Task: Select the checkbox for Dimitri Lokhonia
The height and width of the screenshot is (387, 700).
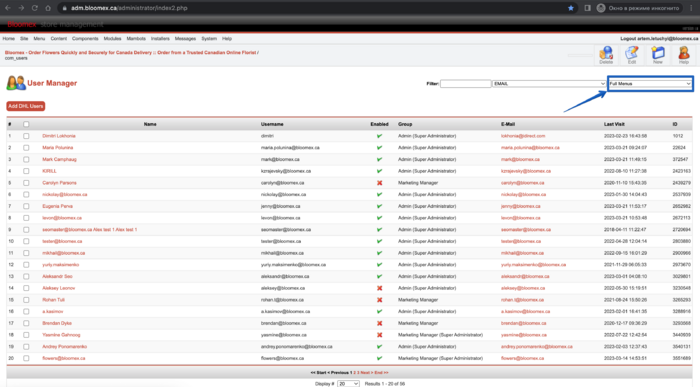Action: tap(26, 136)
